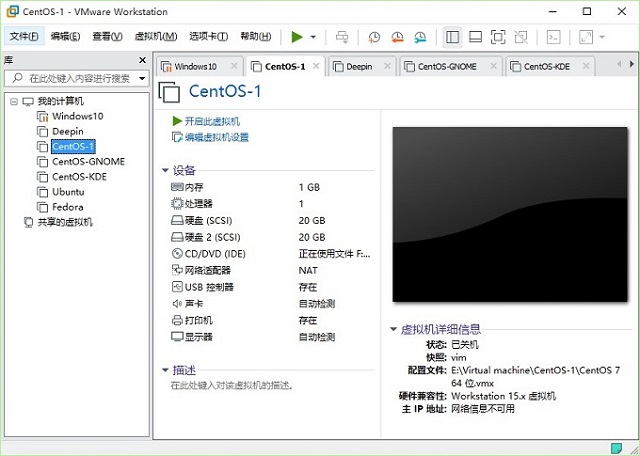Toggle the thumbnail bar view icon

(x=475, y=37)
